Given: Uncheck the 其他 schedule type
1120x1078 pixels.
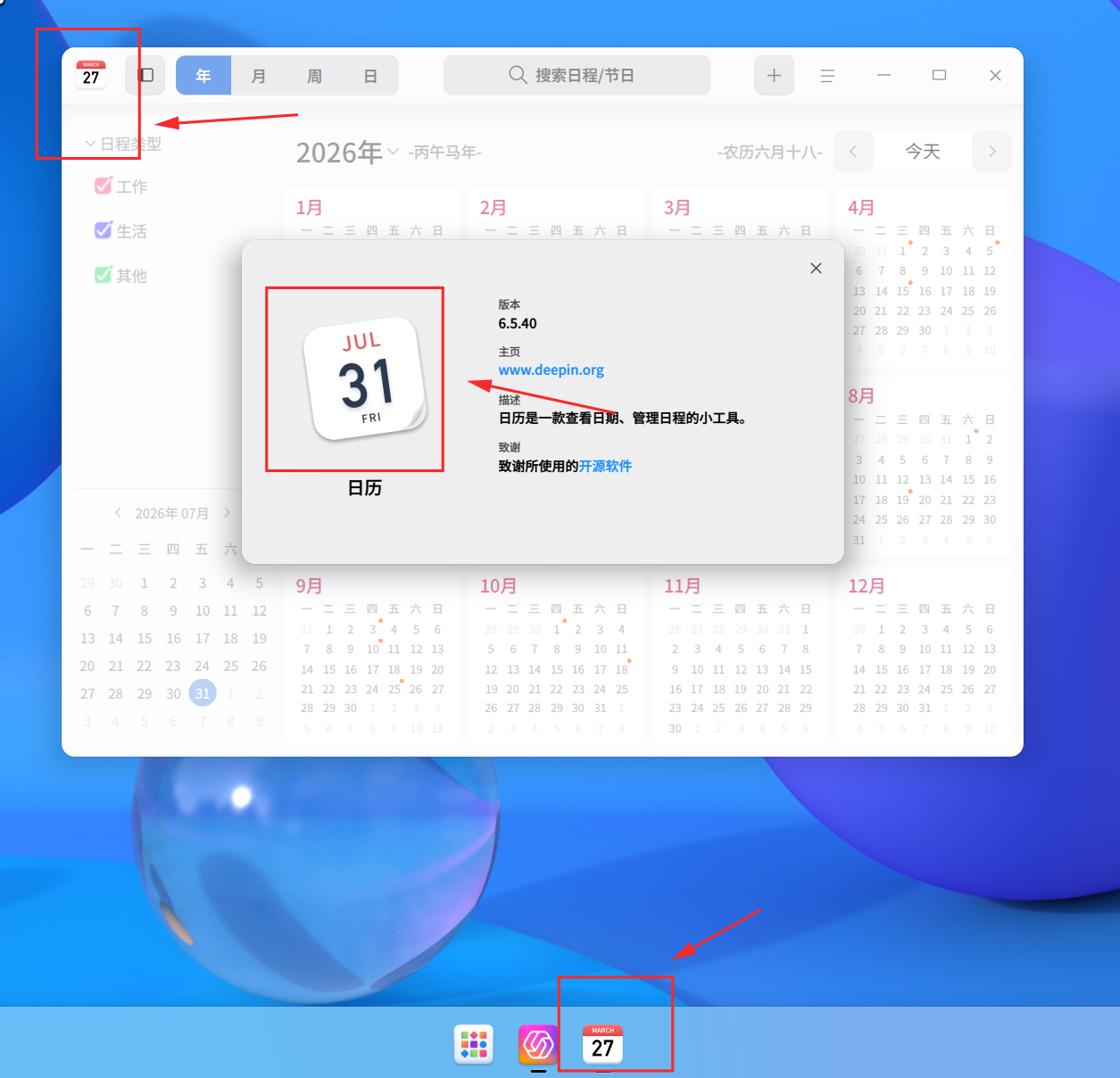Looking at the screenshot, I should tap(104, 275).
